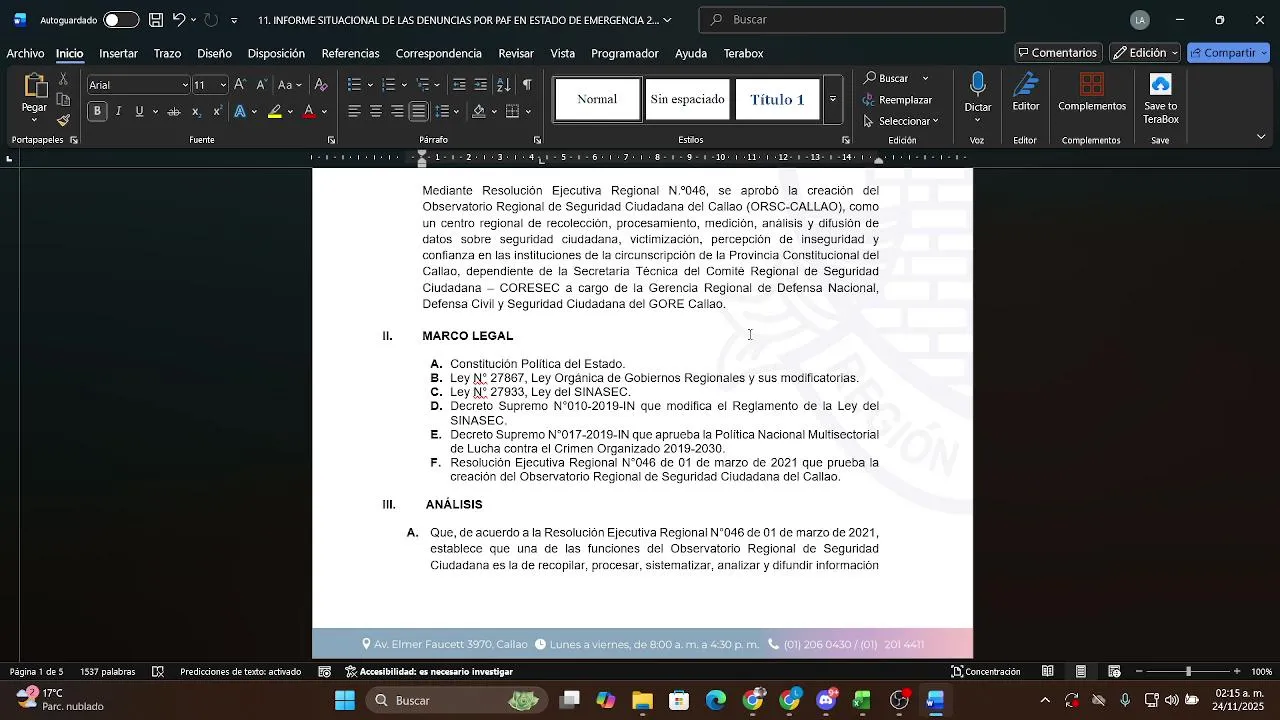1280x720 pixels.
Task: Select the justify alignment icon
Action: point(419,111)
